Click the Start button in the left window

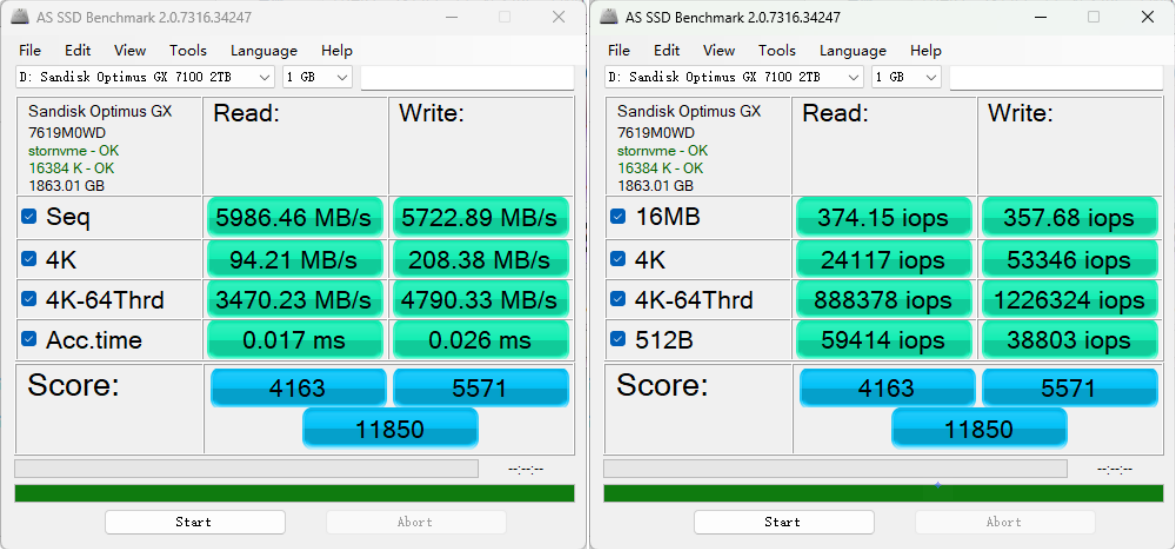195,522
